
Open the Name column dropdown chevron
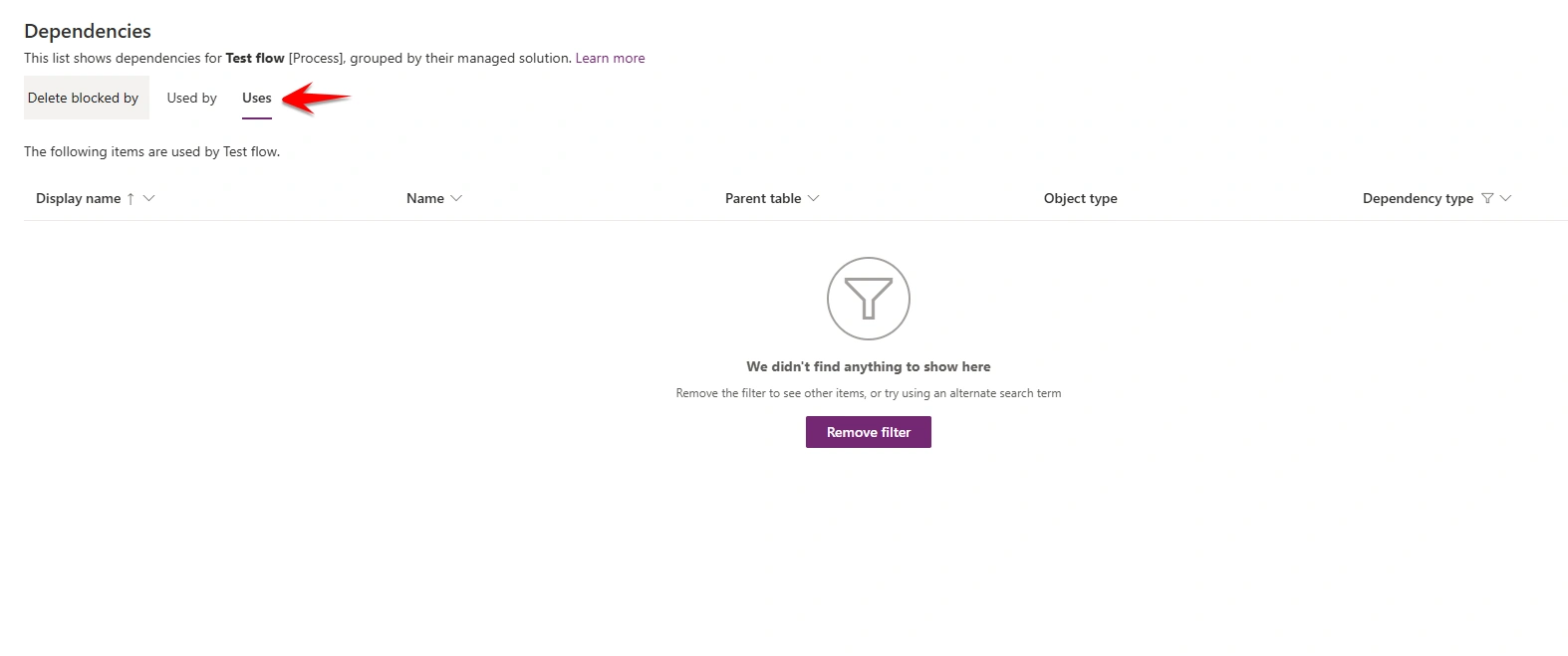pyautogui.click(x=456, y=198)
